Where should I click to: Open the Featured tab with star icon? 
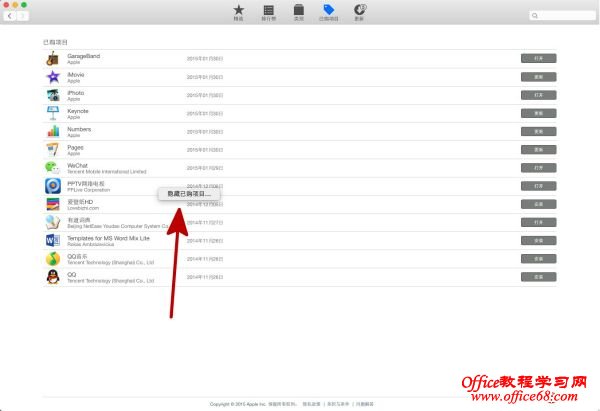[238, 13]
